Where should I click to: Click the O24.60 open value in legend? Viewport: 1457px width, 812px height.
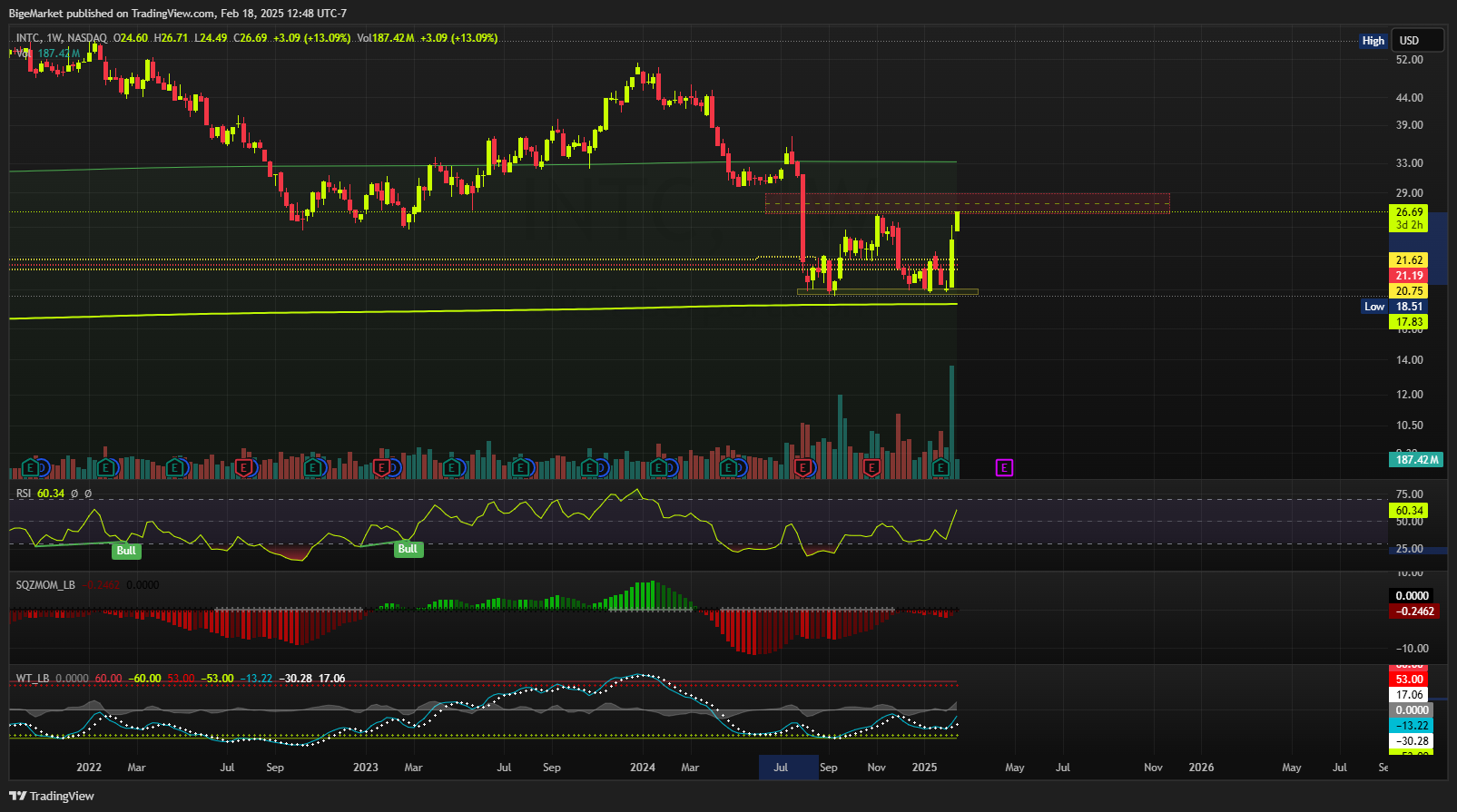tap(131, 38)
